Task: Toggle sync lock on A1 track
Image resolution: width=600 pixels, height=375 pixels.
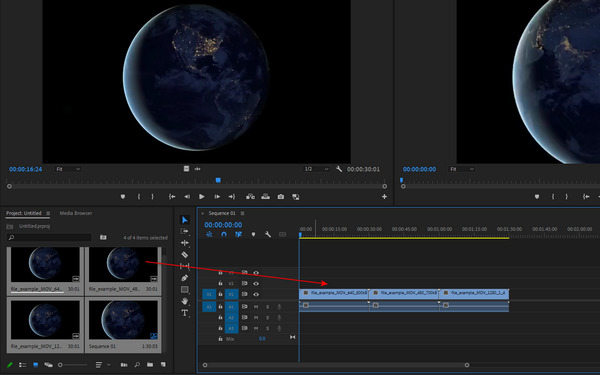Action: click(244, 307)
